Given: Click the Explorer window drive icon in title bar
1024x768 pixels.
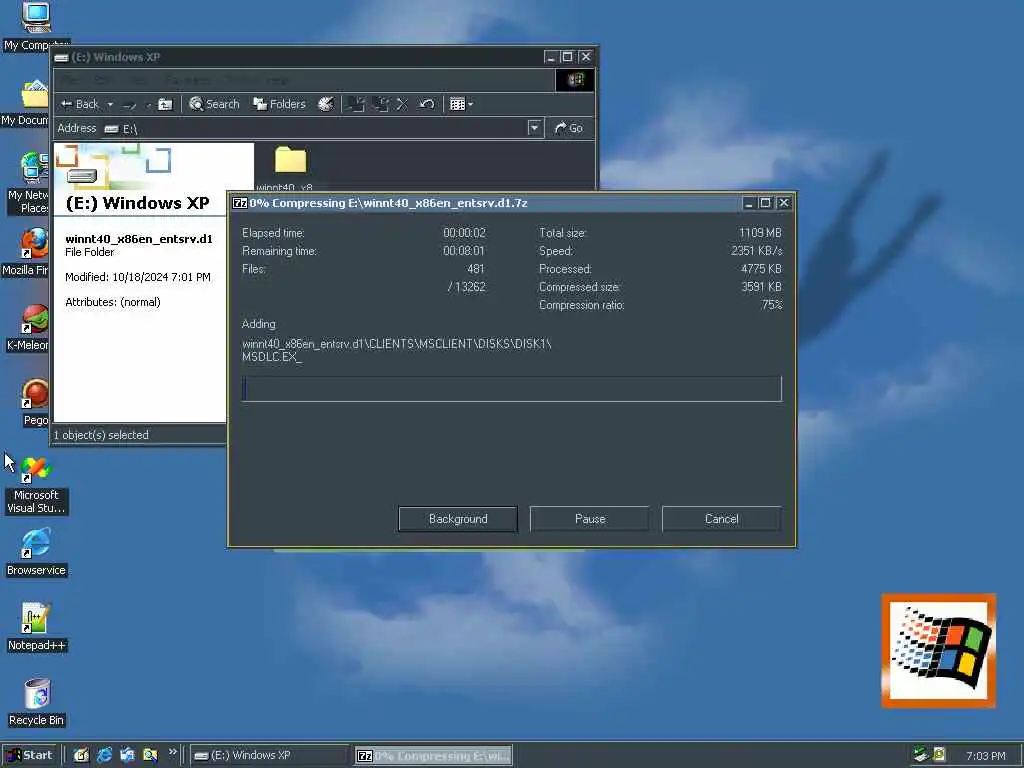Looking at the screenshot, I should (61, 57).
